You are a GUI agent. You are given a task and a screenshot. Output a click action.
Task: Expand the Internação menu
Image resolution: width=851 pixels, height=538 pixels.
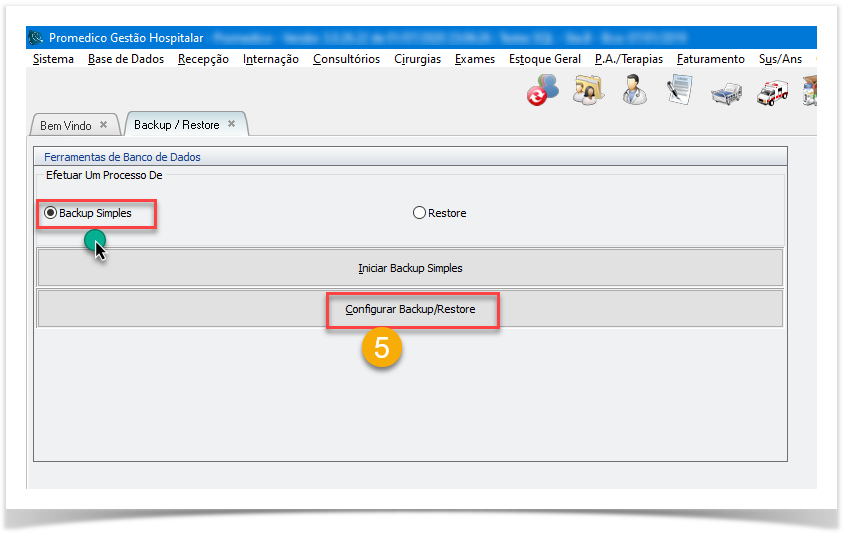270,59
